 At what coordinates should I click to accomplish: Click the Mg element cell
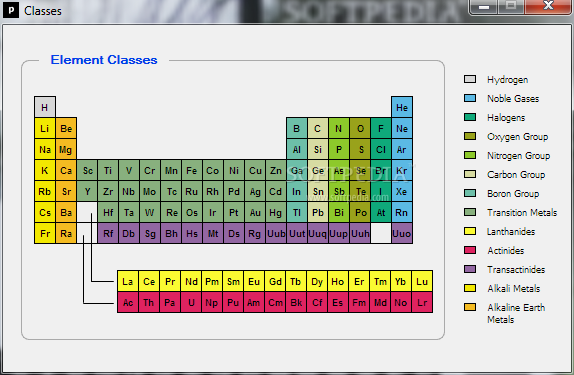66,149
